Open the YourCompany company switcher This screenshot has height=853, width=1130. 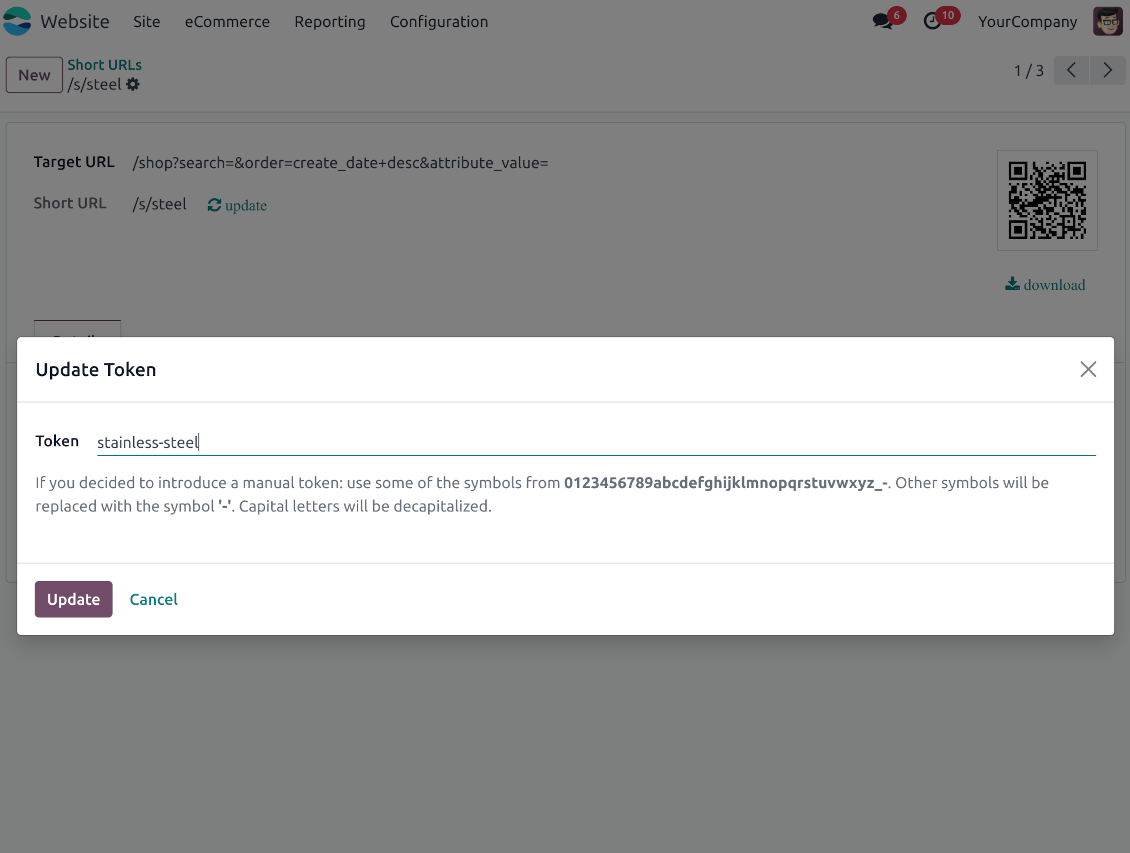(1027, 21)
